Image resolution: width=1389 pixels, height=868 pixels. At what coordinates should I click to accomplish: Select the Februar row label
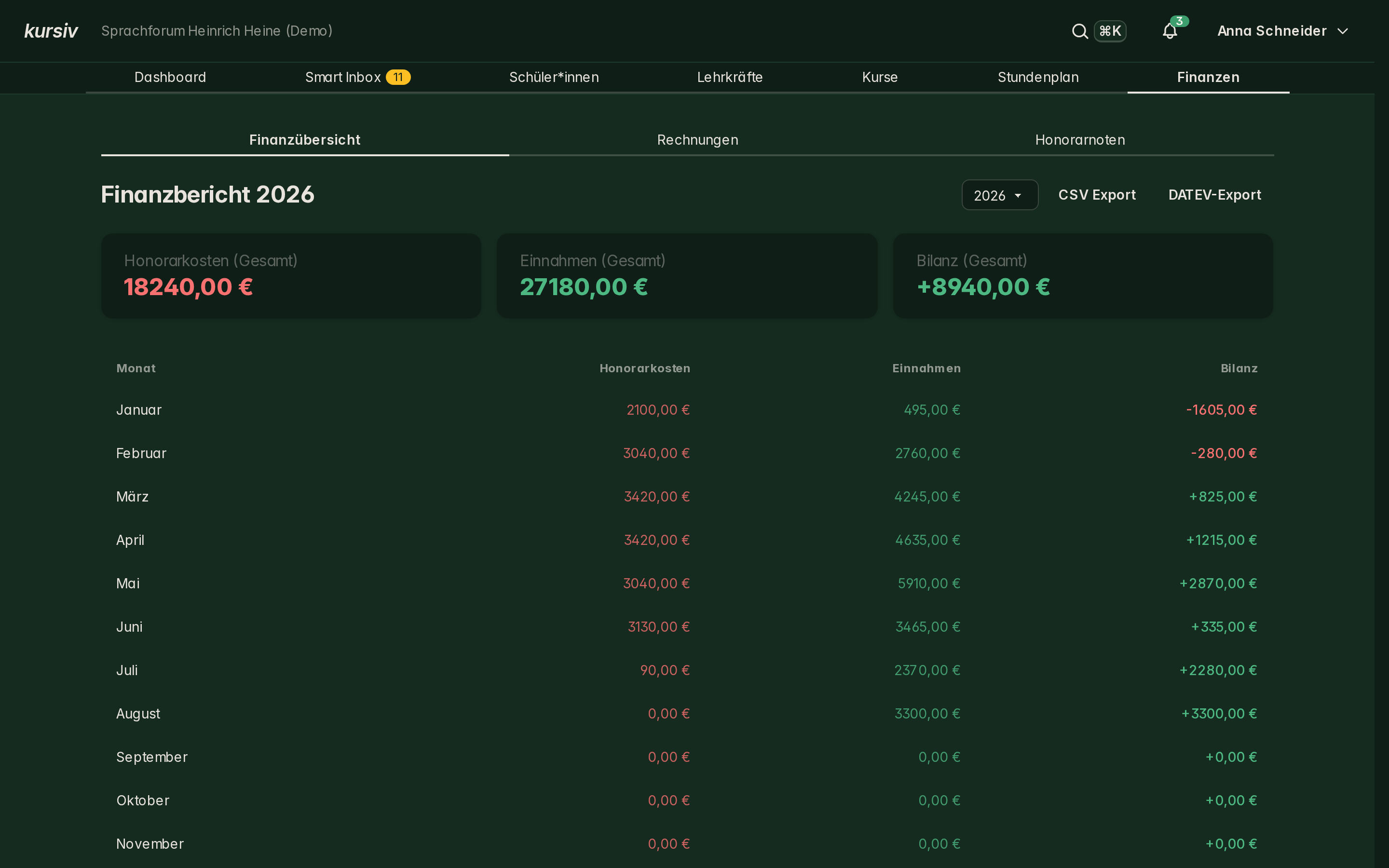coord(141,453)
